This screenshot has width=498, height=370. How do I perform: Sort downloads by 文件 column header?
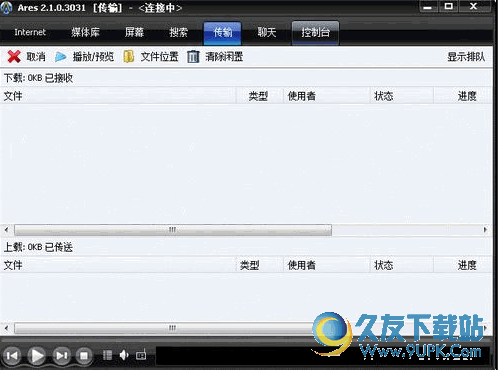118,96
